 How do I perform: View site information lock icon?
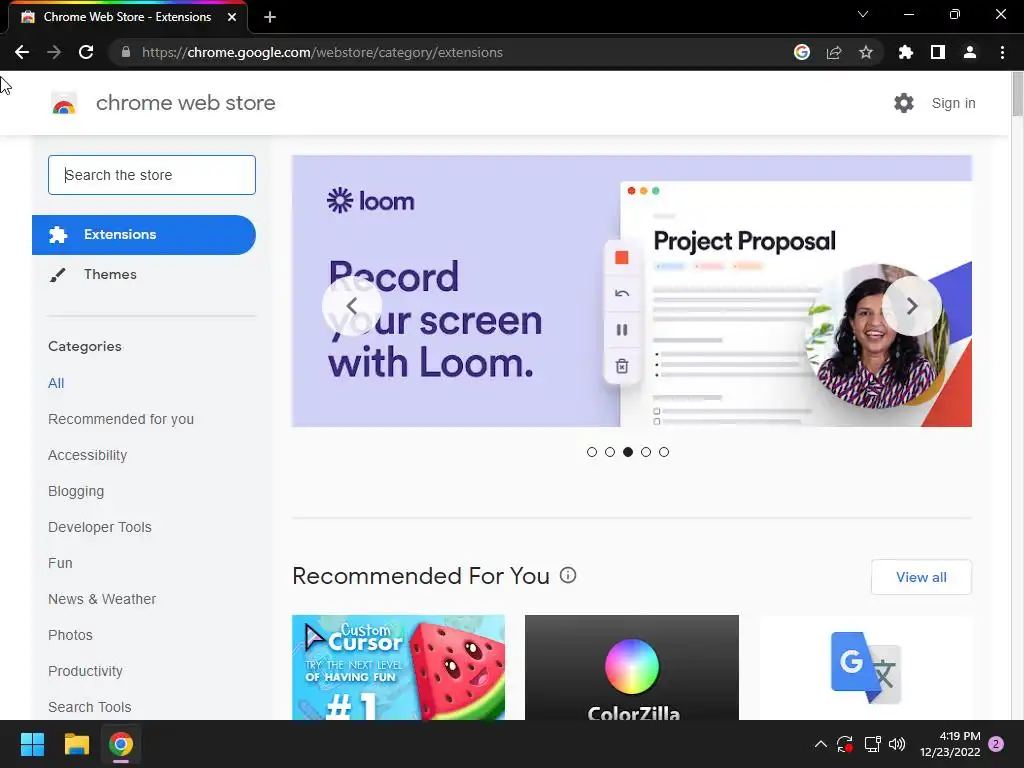tap(126, 52)
